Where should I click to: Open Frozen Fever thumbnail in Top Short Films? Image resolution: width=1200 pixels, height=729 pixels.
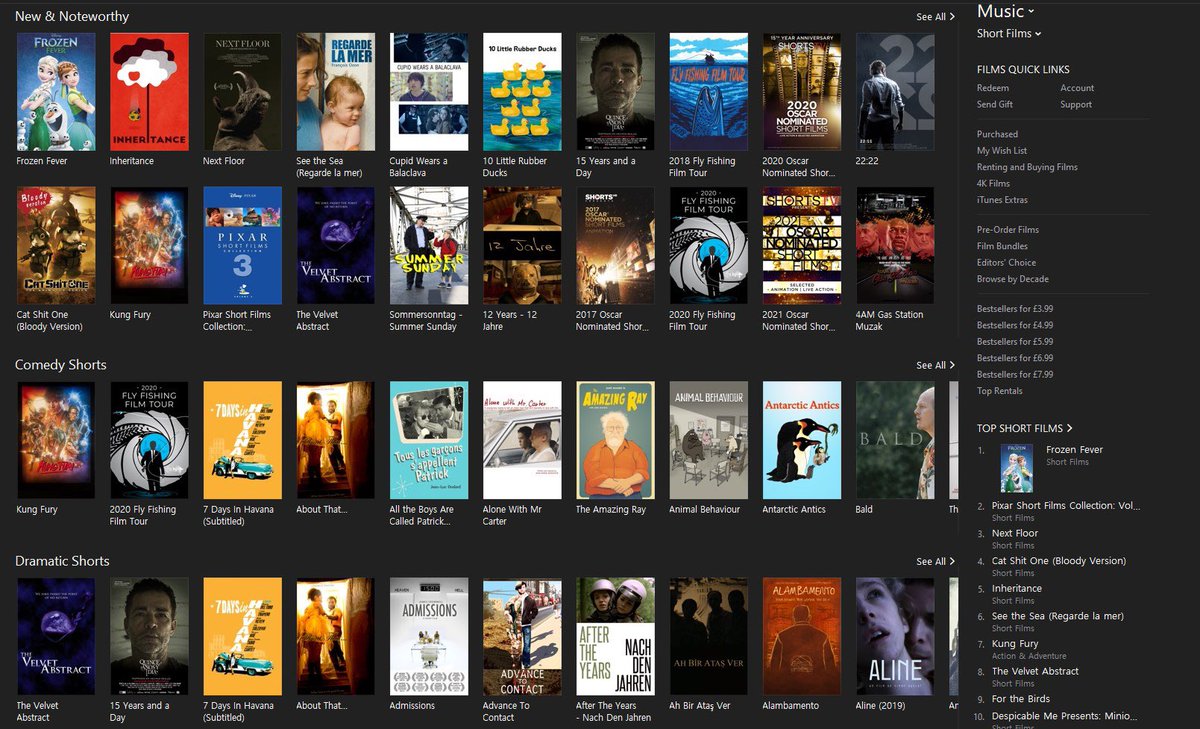click(x=1017, y=468)
